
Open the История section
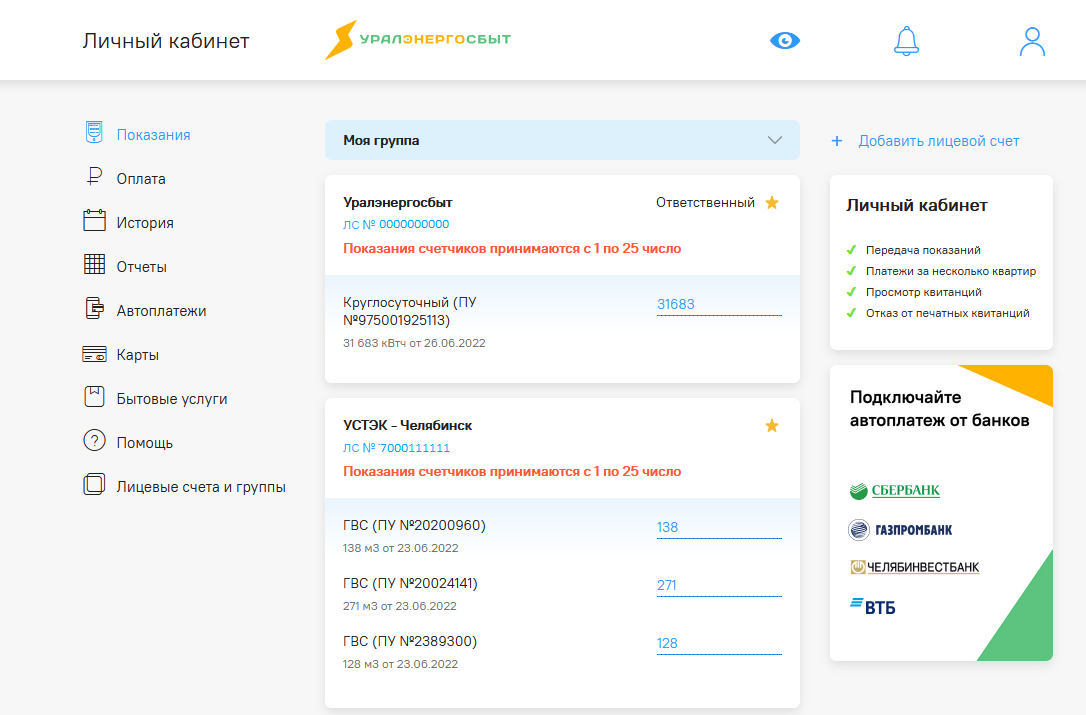145,223
